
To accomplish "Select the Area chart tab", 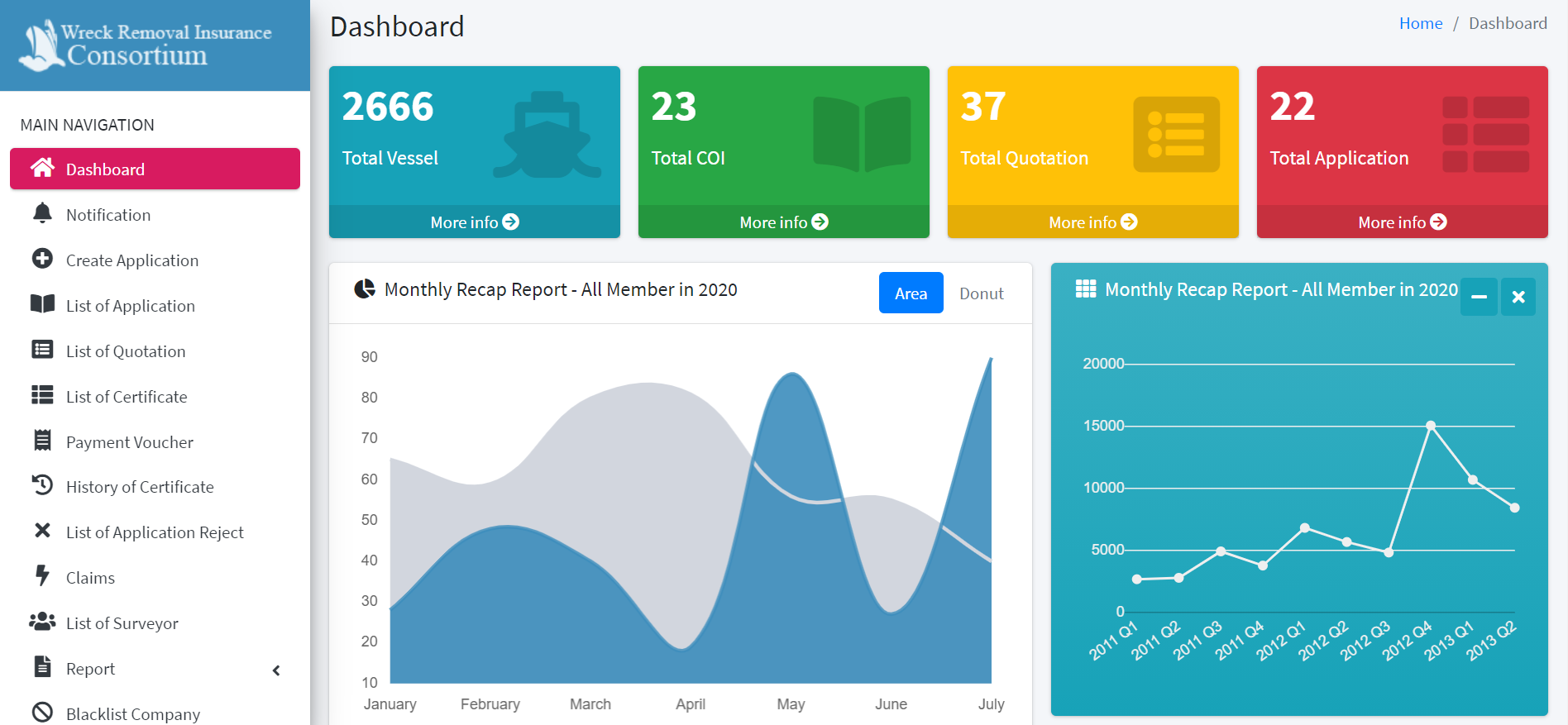I will pos(911,293).
